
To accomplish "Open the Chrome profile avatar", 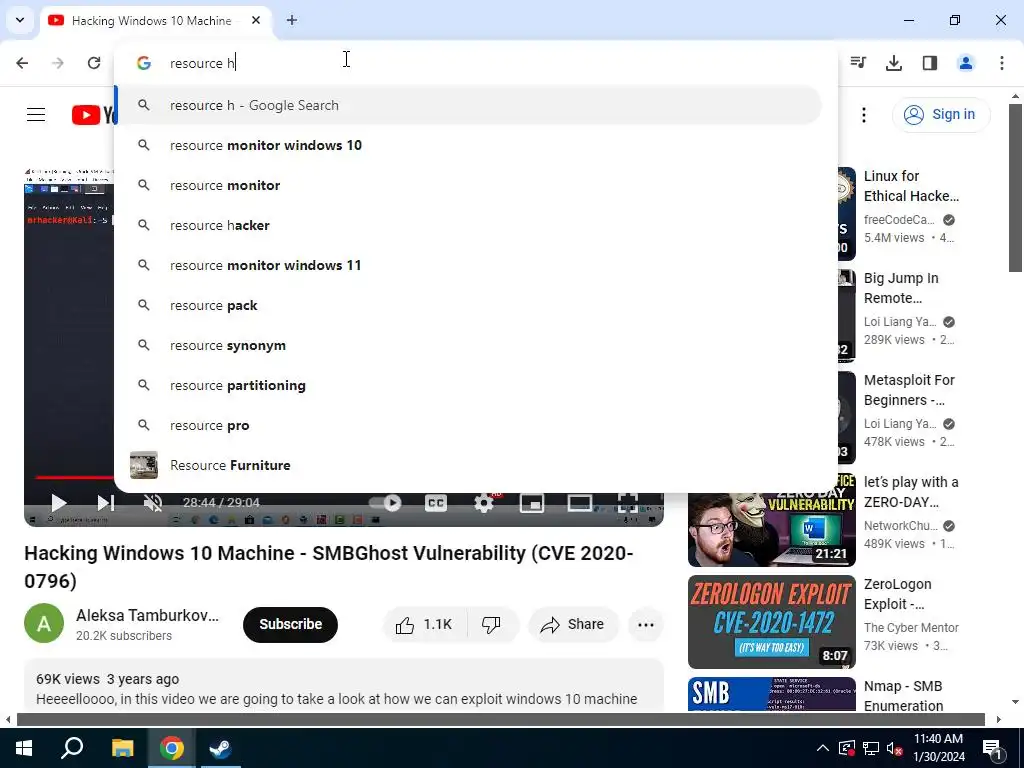I will pos(966,63).
